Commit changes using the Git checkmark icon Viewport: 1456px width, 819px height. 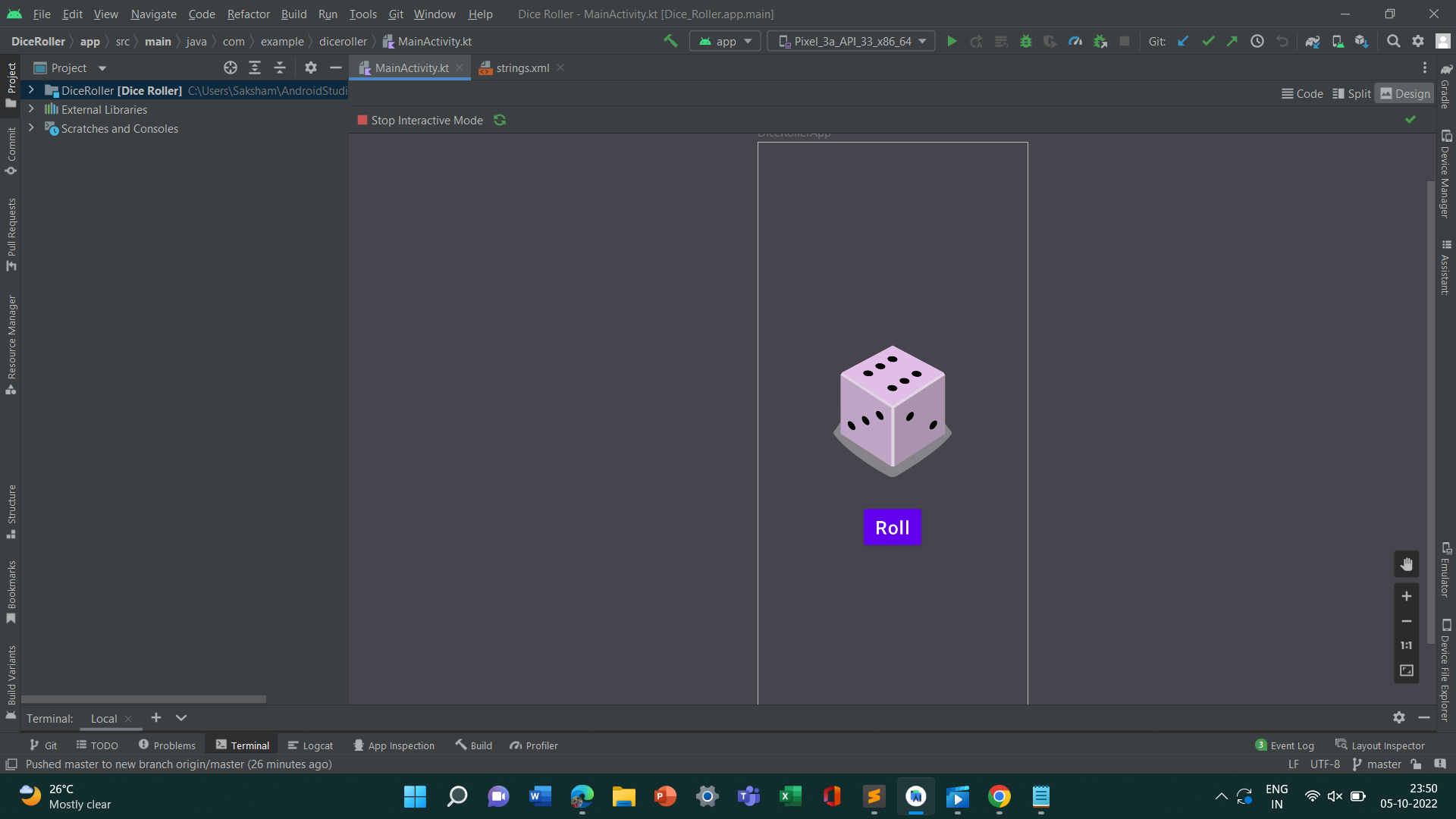pyautogui.click(x=1207, y=41)
